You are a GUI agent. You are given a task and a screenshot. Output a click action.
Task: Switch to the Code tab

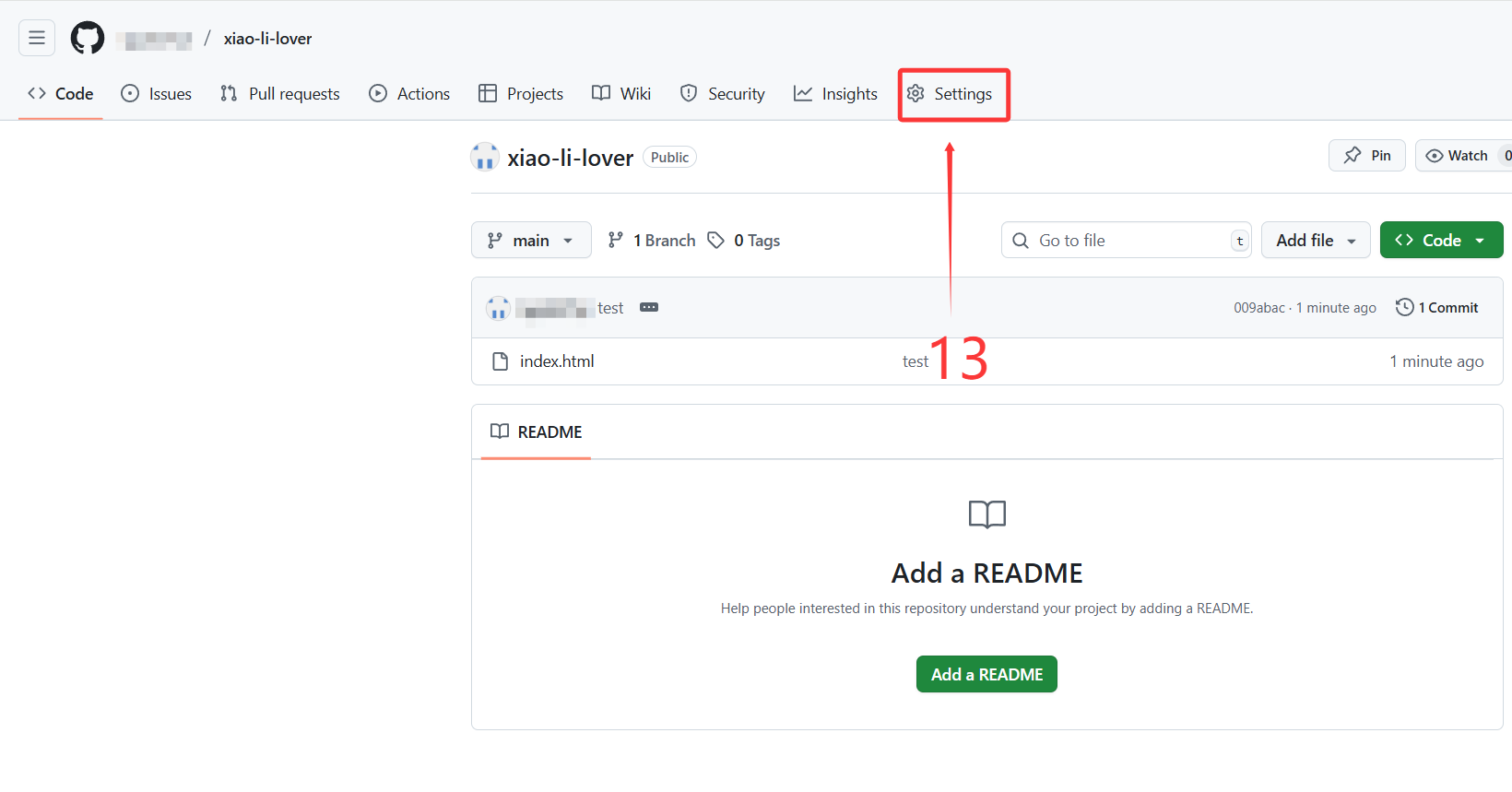coord(61,93)
